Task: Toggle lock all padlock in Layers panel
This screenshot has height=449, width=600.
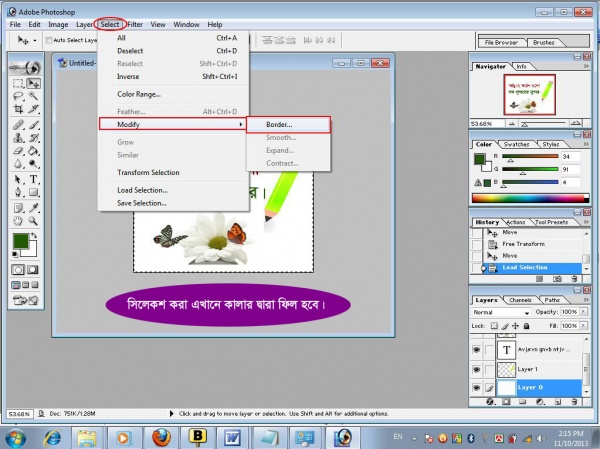Action: tap(527, 326)
